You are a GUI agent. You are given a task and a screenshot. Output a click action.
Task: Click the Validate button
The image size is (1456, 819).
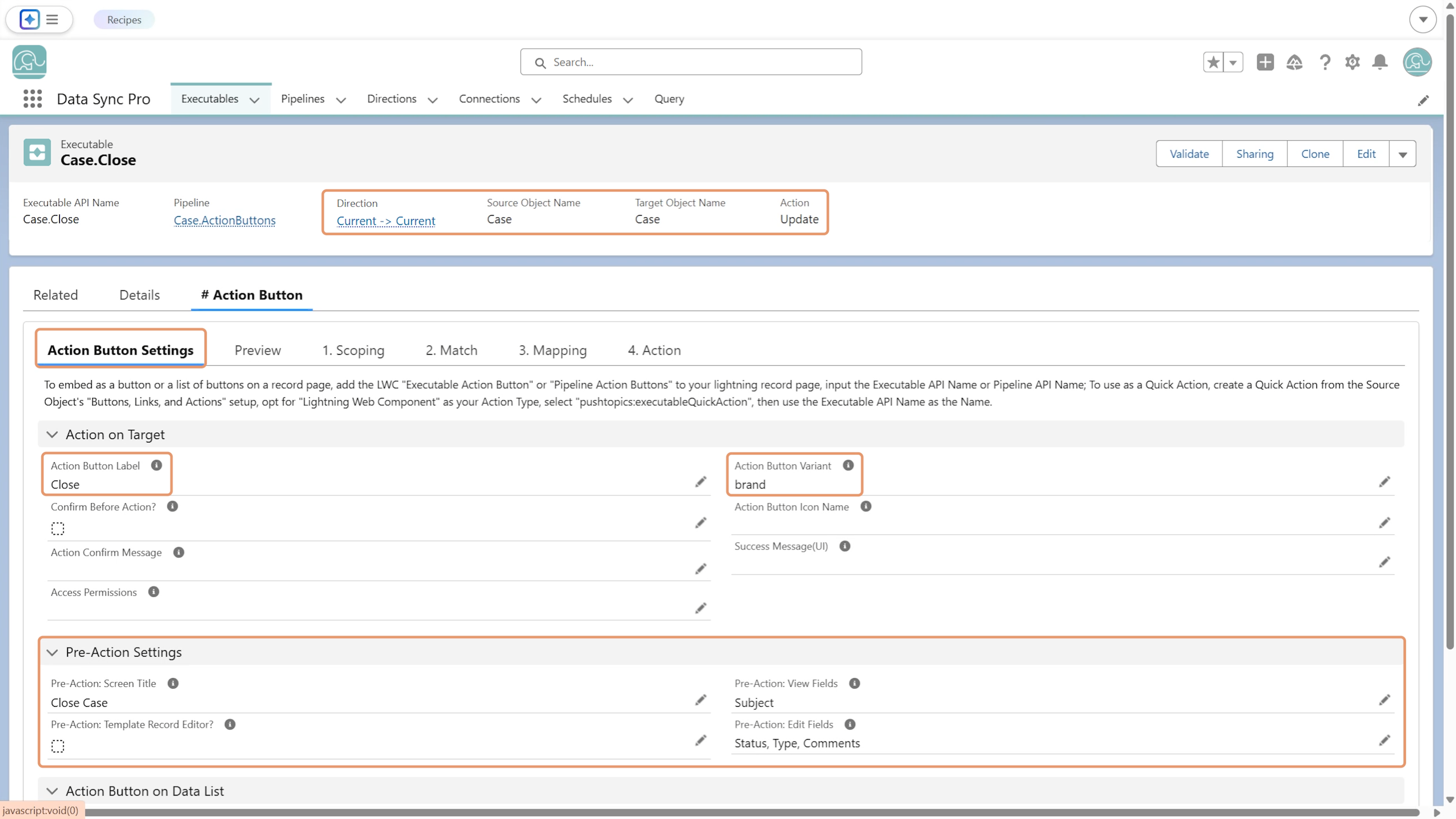1189,154
